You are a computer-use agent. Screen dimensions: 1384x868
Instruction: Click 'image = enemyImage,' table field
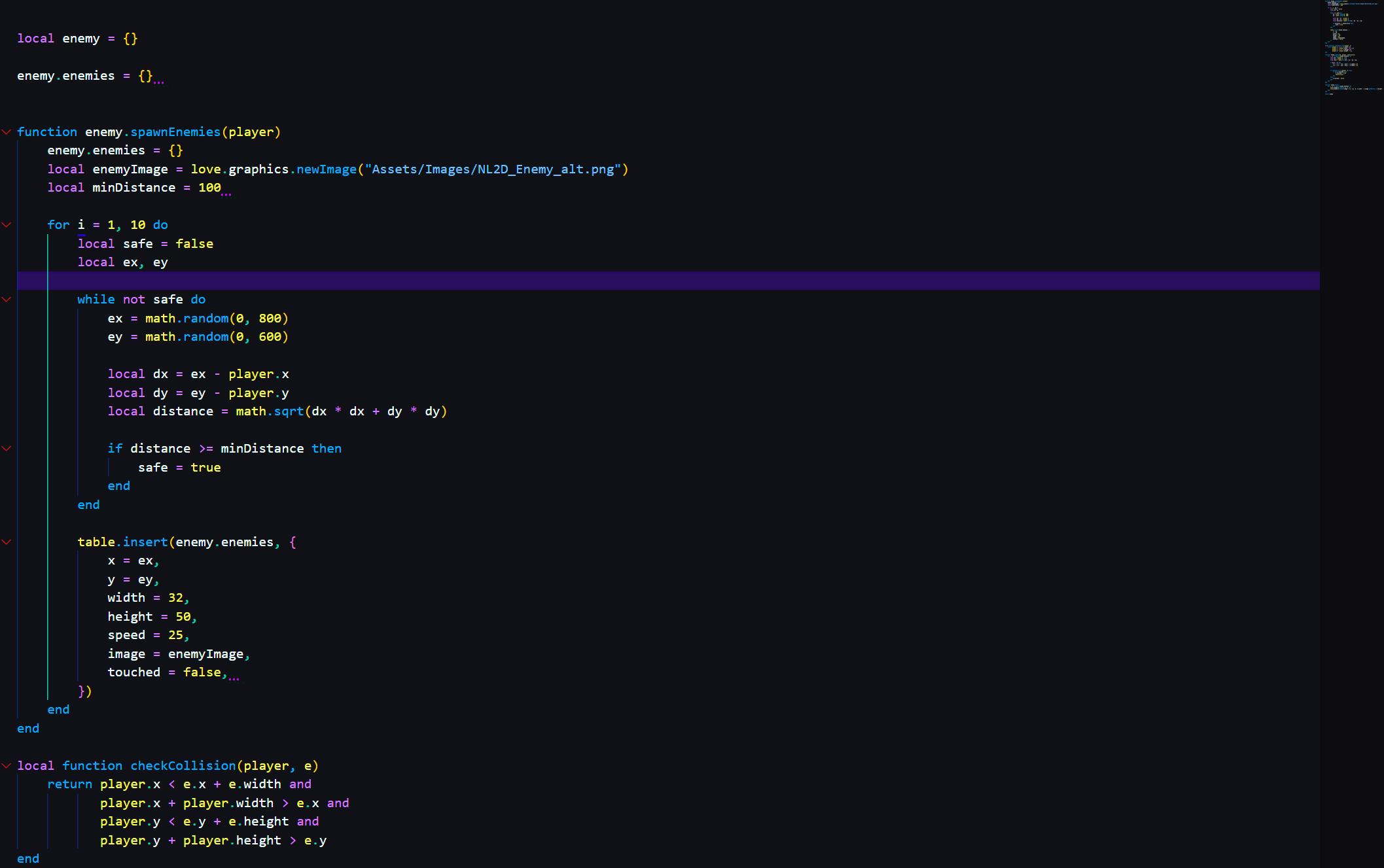[x=179, y=654]
